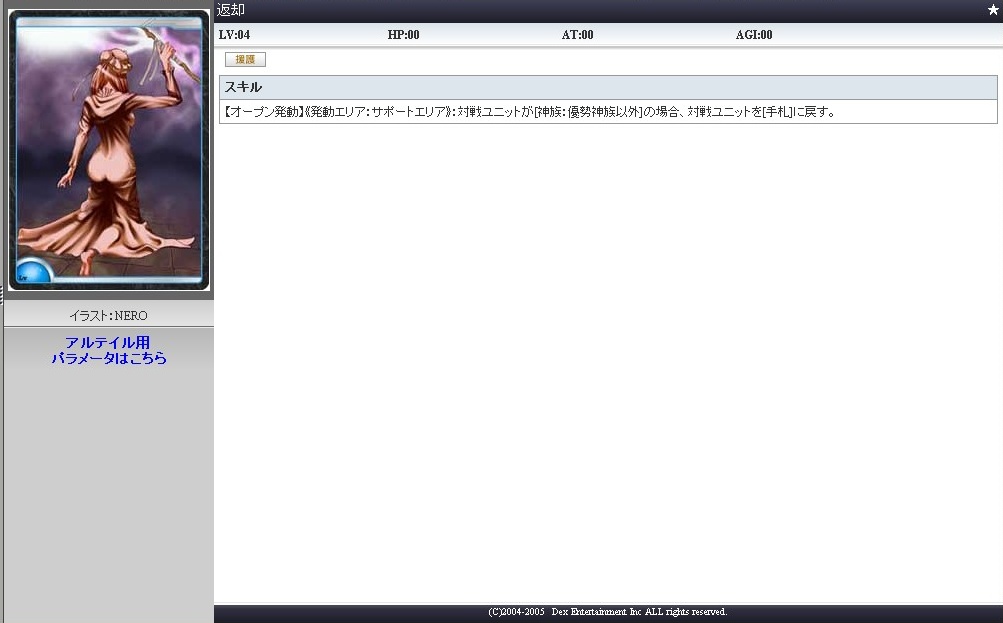Click the LV:04 stat value
1003x623 pixels.
pos(234,35)
